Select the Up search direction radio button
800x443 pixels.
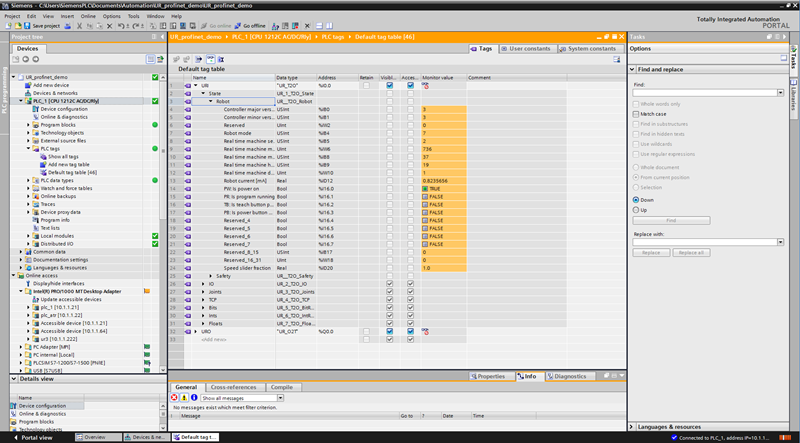click(x=635, y=210)
